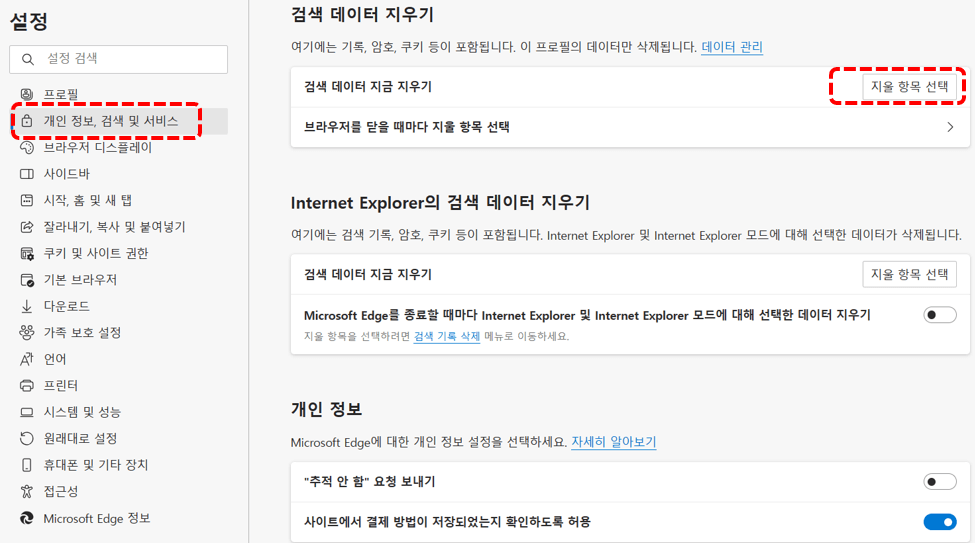The image size is (975, 543).
Task: Click the 쿠키 및 사이트 권한 icon
Action: (27, 253)
